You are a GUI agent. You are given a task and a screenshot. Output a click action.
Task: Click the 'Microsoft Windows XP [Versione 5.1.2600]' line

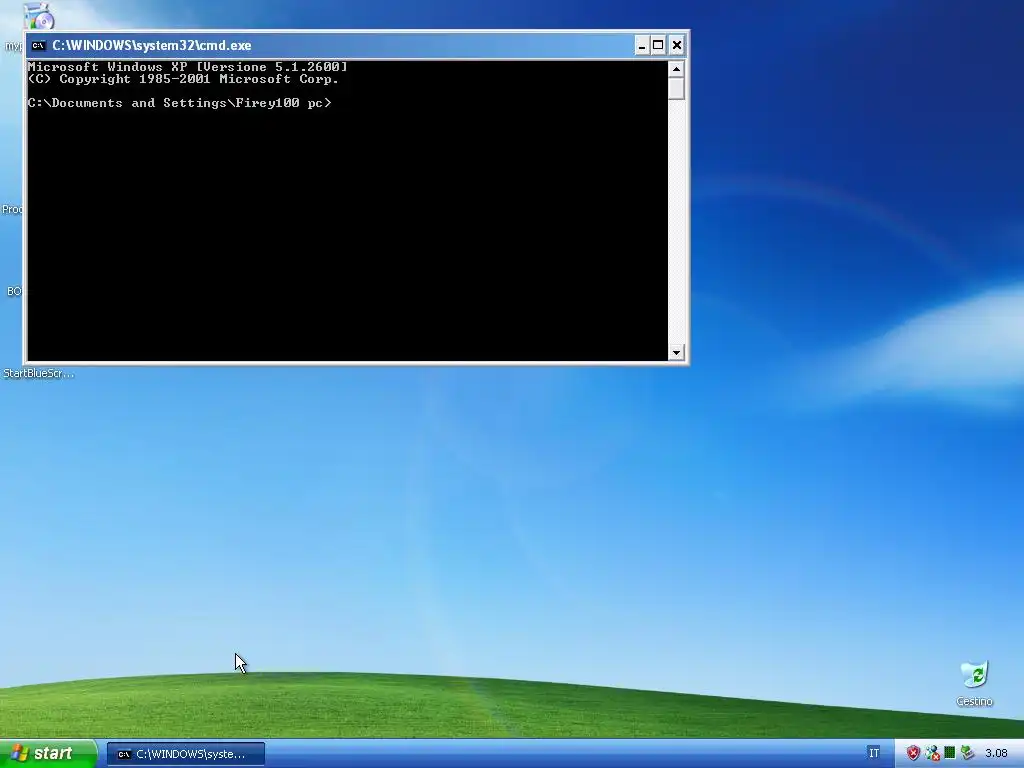tap(187, 67)
